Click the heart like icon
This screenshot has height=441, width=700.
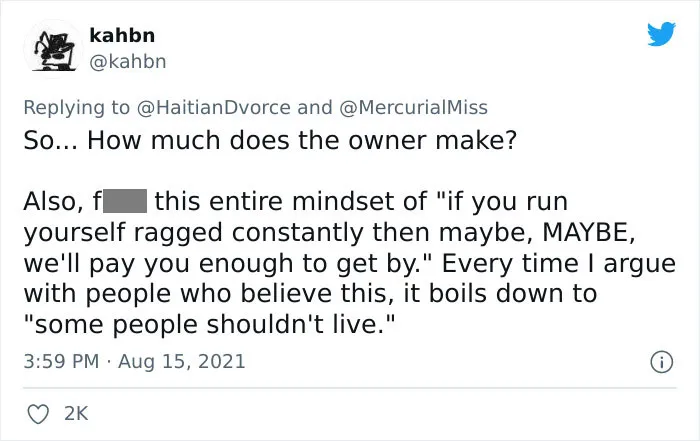coord(38,414)
